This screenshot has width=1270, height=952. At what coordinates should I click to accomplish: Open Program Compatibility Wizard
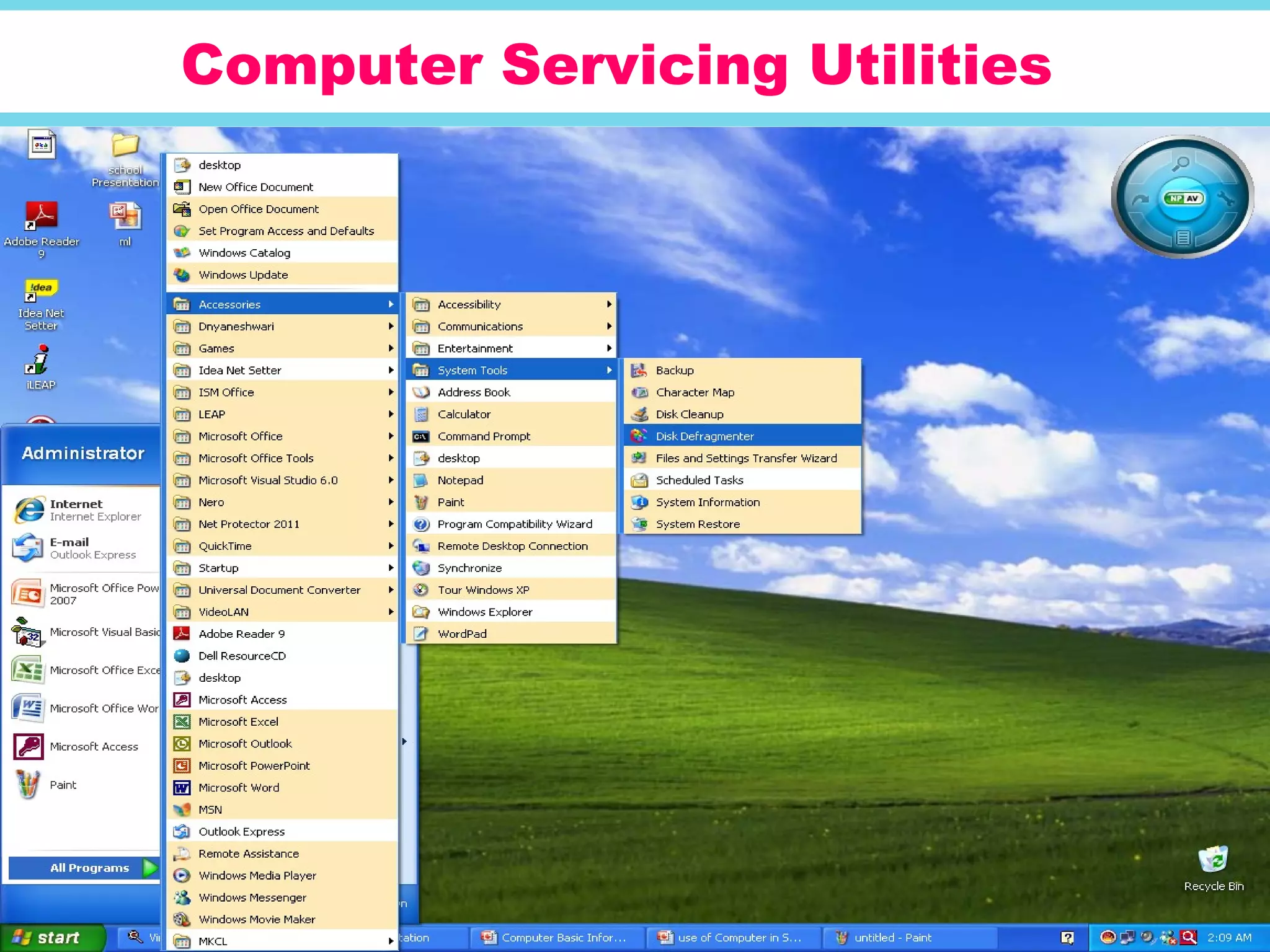[x=511, y=524]
